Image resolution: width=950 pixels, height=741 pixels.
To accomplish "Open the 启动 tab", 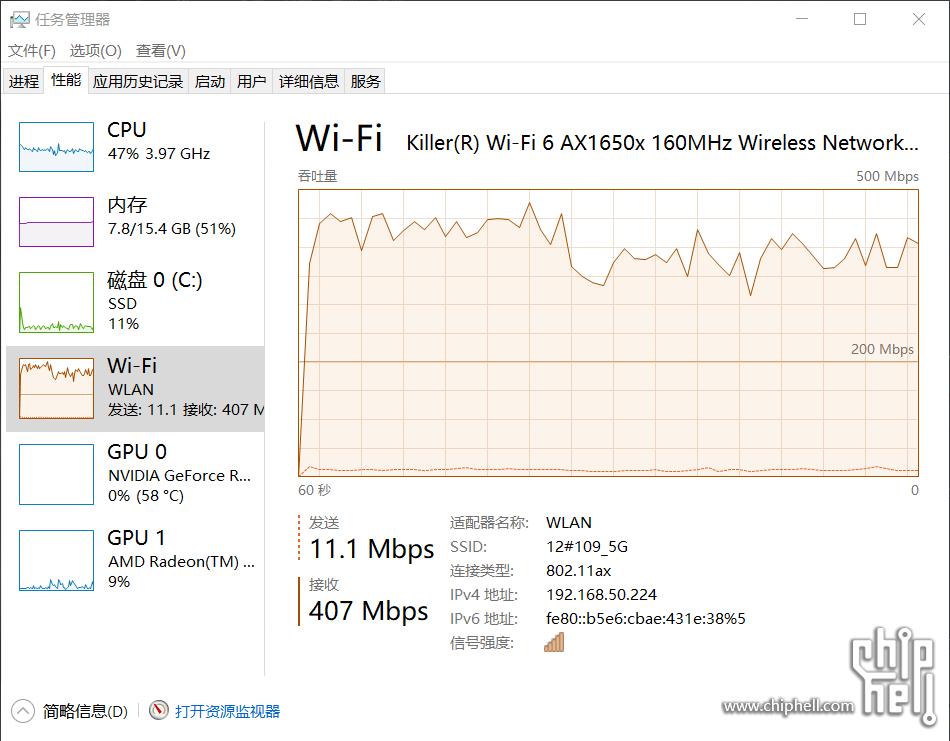I will (x=209, y=81).
